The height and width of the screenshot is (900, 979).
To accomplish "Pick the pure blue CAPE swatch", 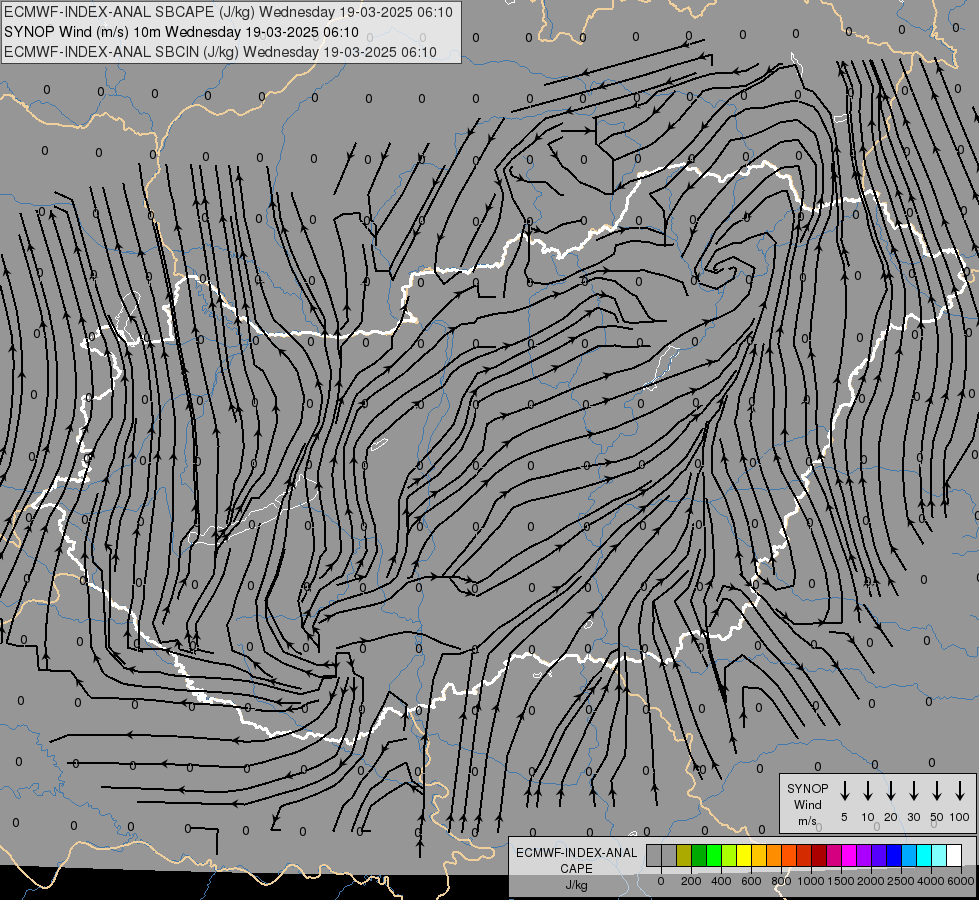I will click(x=893, y=855).
